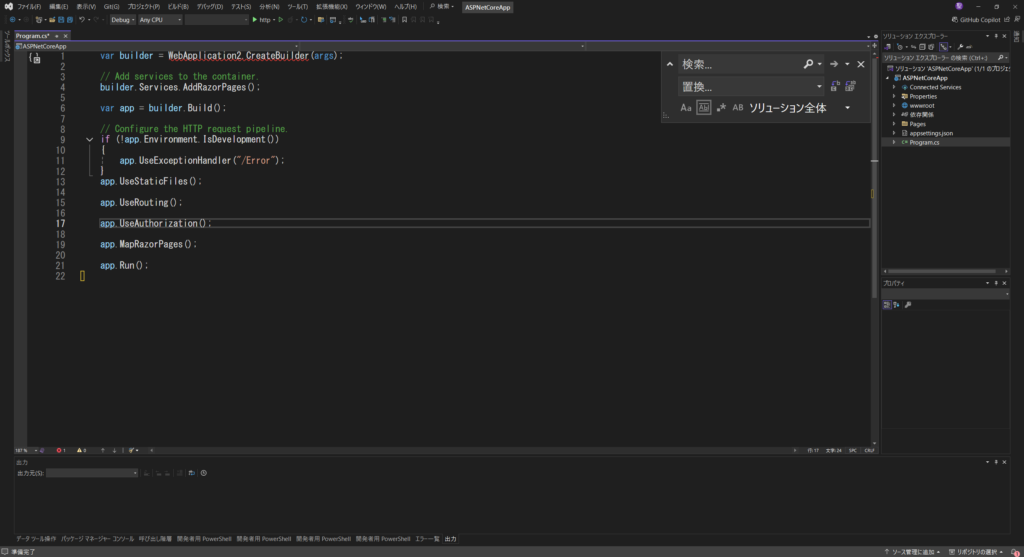Switch to パッケージ マネージャー コンソール tab

coord(97,539)
